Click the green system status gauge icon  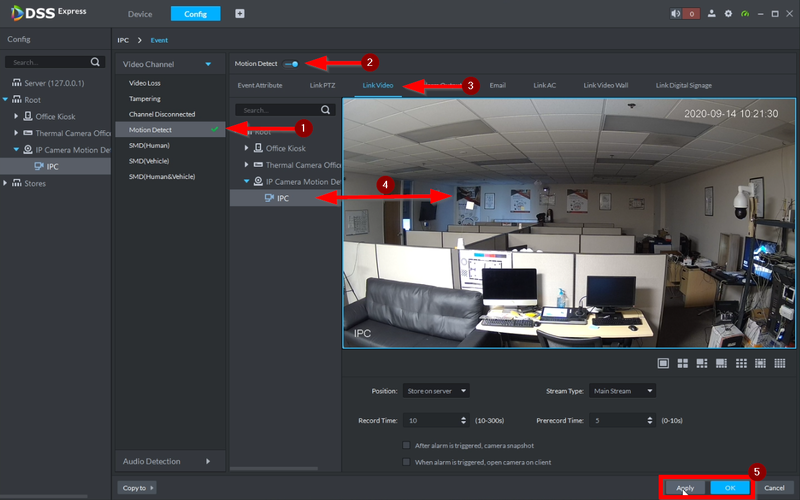click(747, 14)
